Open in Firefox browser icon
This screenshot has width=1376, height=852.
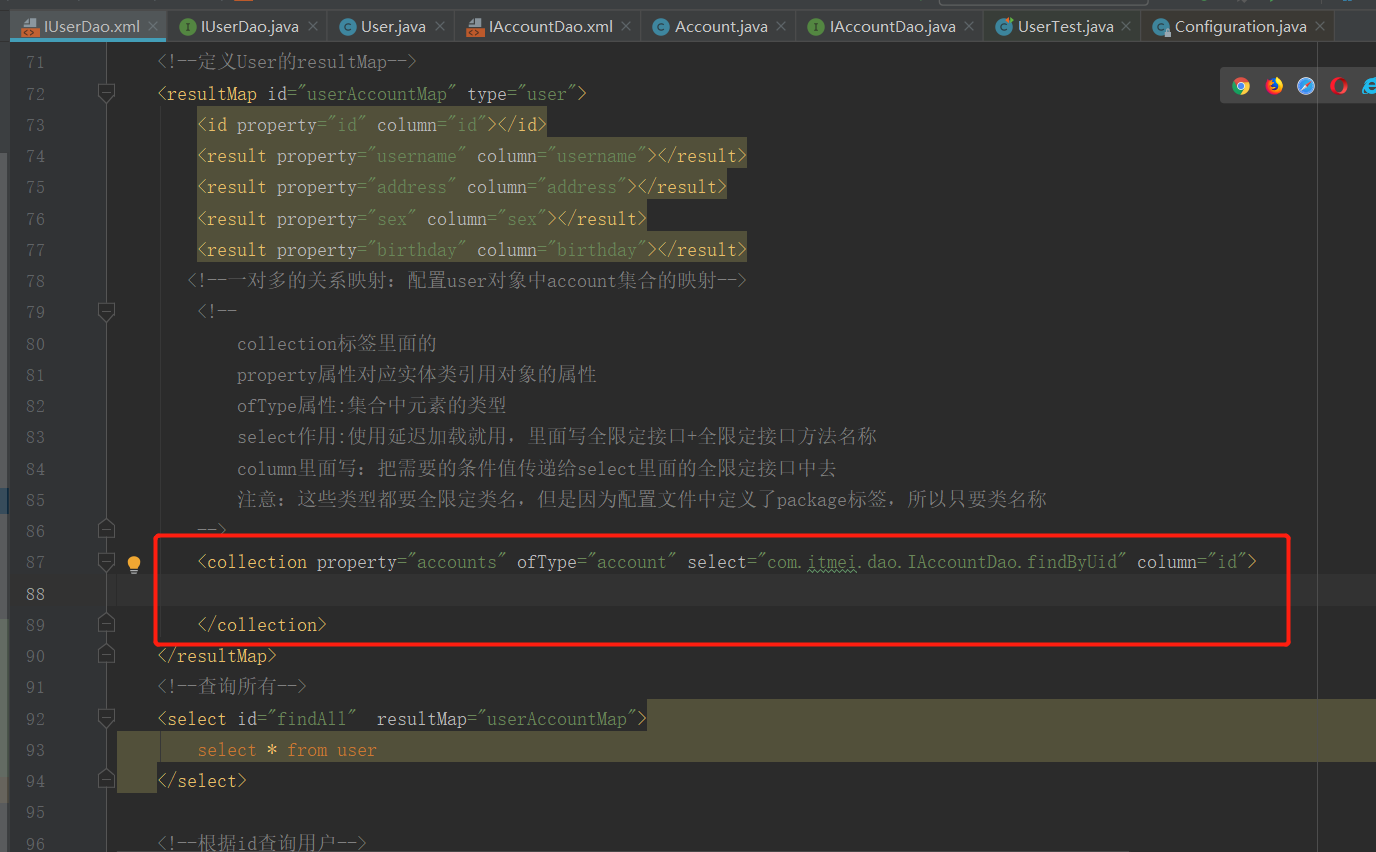coord(1274,86)
